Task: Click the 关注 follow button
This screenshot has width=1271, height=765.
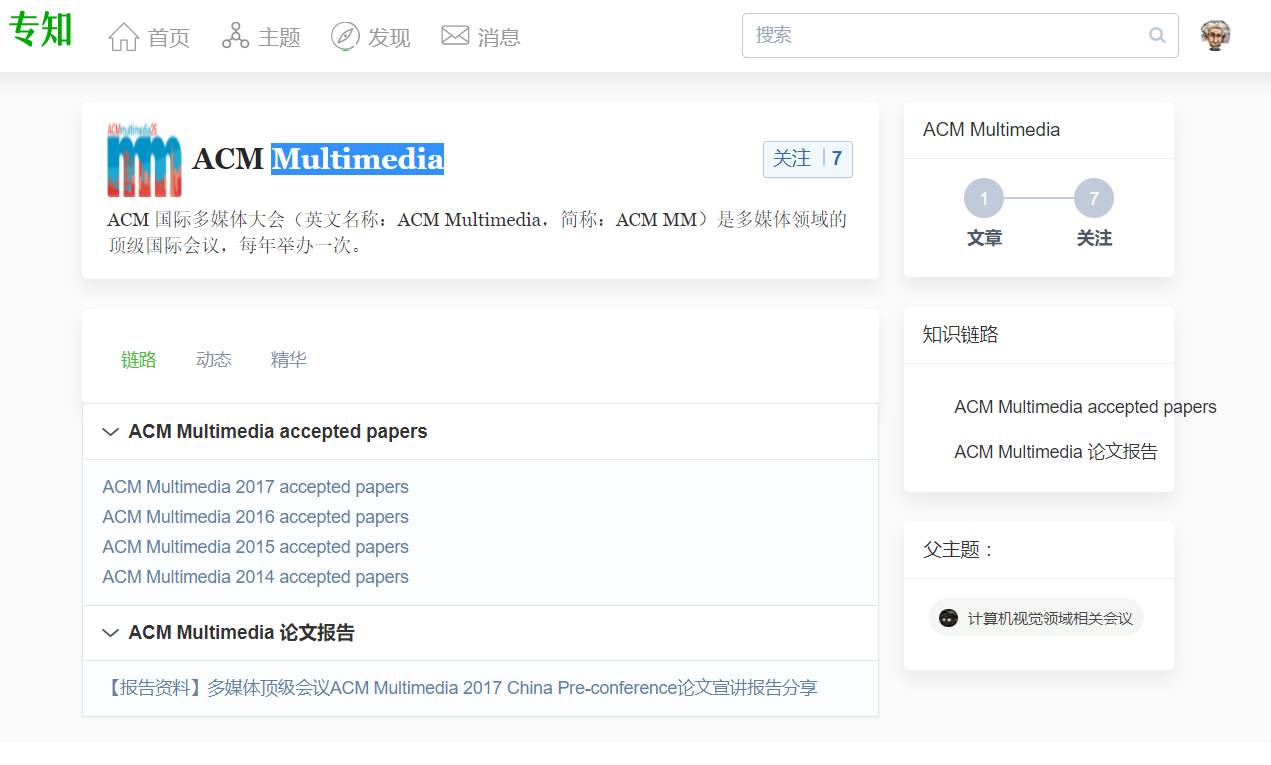Action: (x=808, y=159)
